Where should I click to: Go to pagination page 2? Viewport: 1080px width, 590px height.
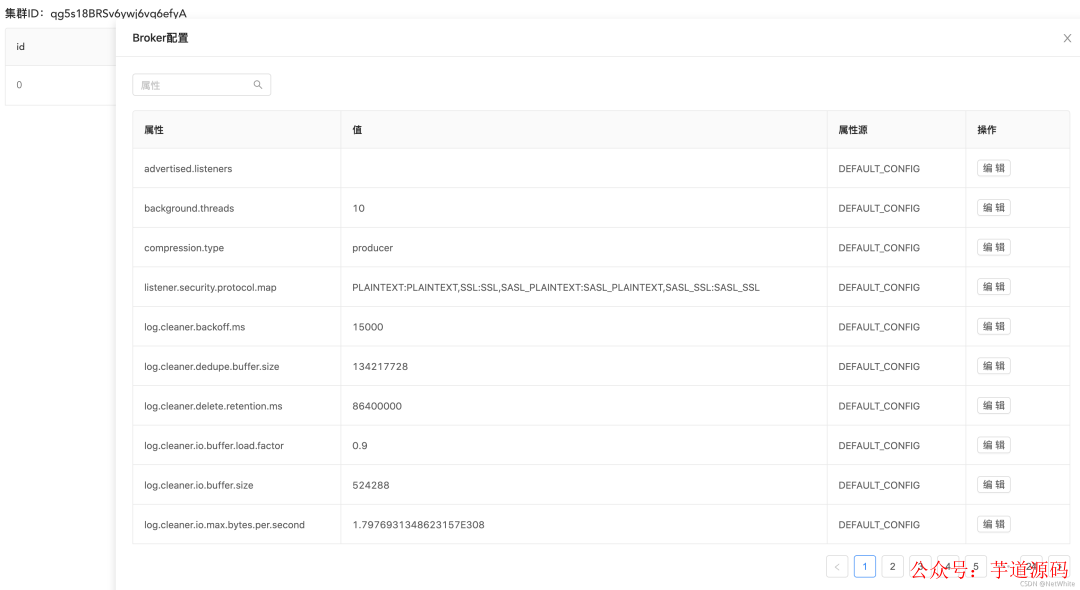pyautogui.click(x=892, y=567)
